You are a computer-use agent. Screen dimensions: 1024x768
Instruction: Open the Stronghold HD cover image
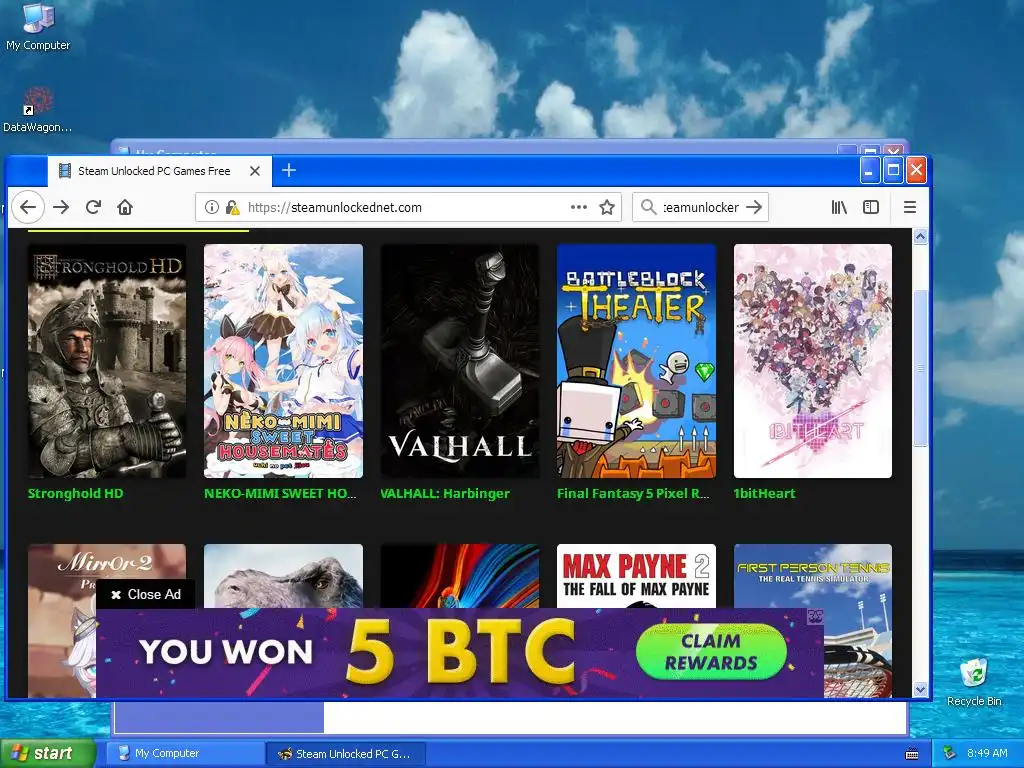tap(106, 360)
